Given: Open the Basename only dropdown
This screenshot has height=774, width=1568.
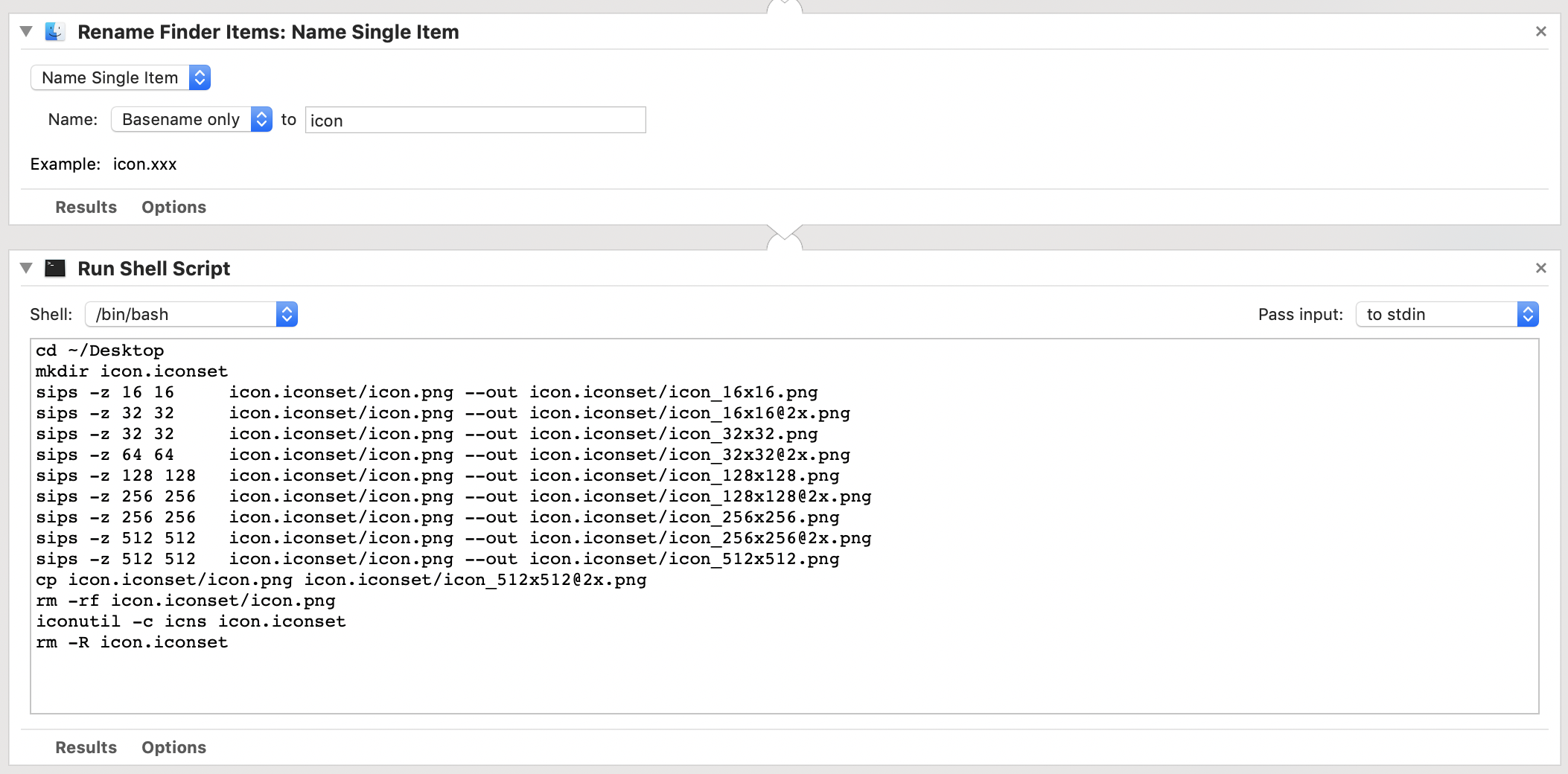Looking at the screenshot, I should (x=261, y=119).
